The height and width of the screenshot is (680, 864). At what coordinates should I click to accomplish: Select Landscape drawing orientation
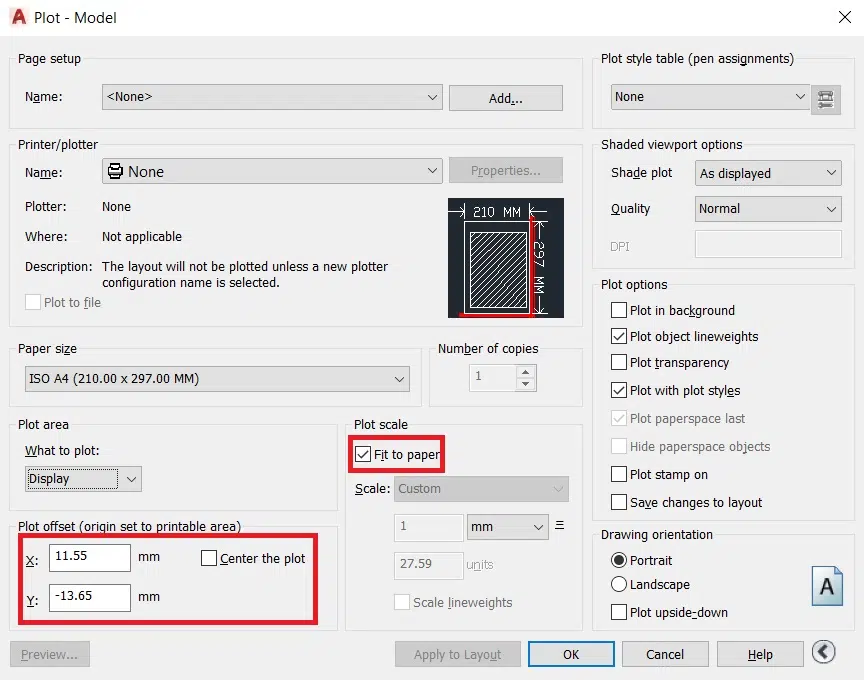click(x=619, y=585)
